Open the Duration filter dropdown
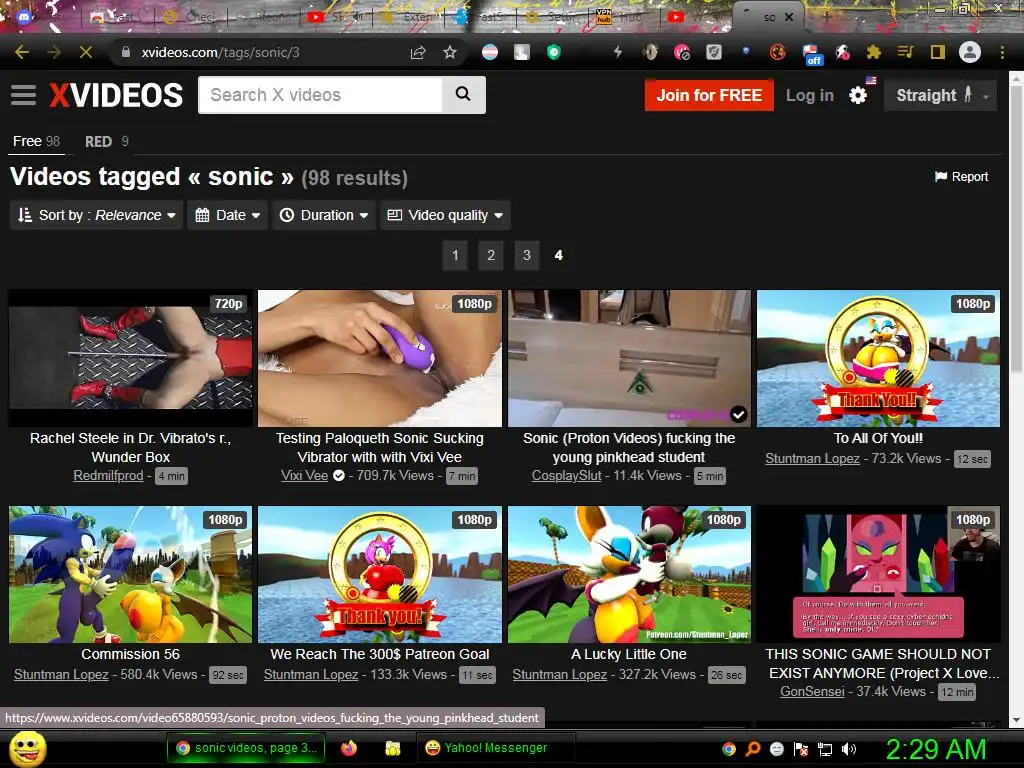 tap(323, 215)
